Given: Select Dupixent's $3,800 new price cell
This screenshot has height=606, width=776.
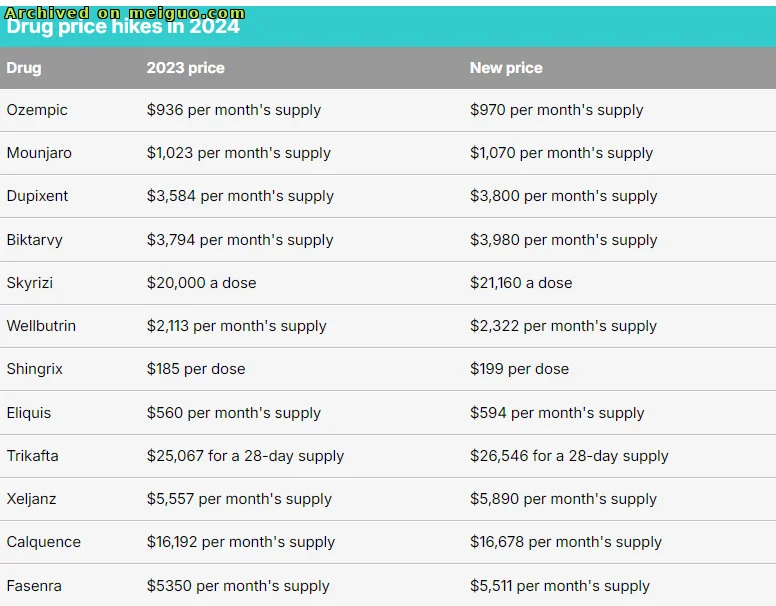Looking at the screenshot, I should pyautogui.click(x=563, y=196).
